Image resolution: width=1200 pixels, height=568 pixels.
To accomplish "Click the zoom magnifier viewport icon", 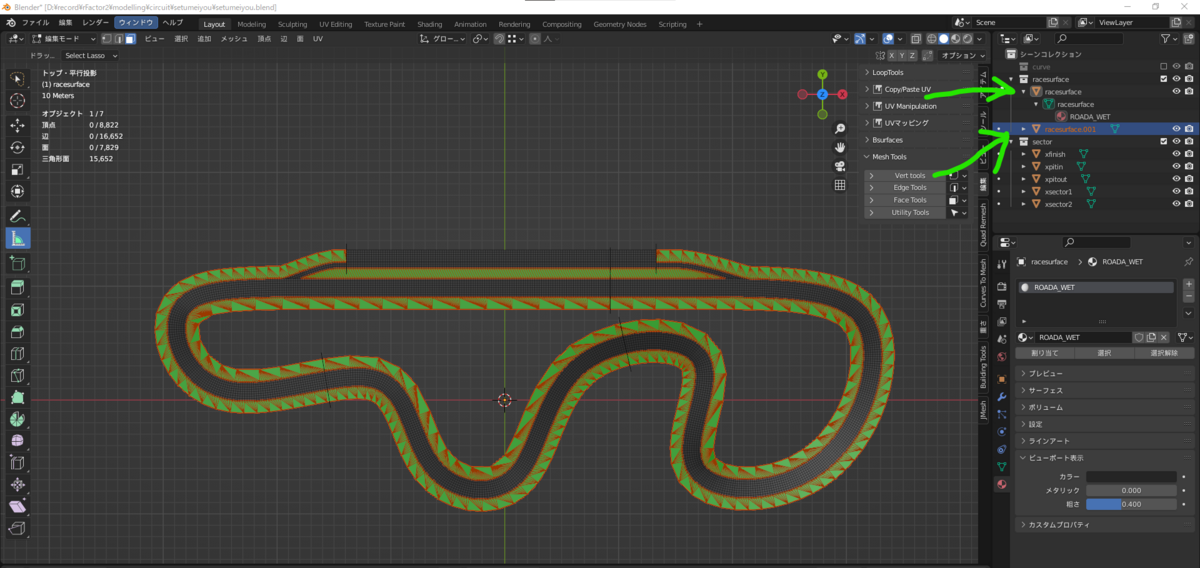I will click(841, 127).
